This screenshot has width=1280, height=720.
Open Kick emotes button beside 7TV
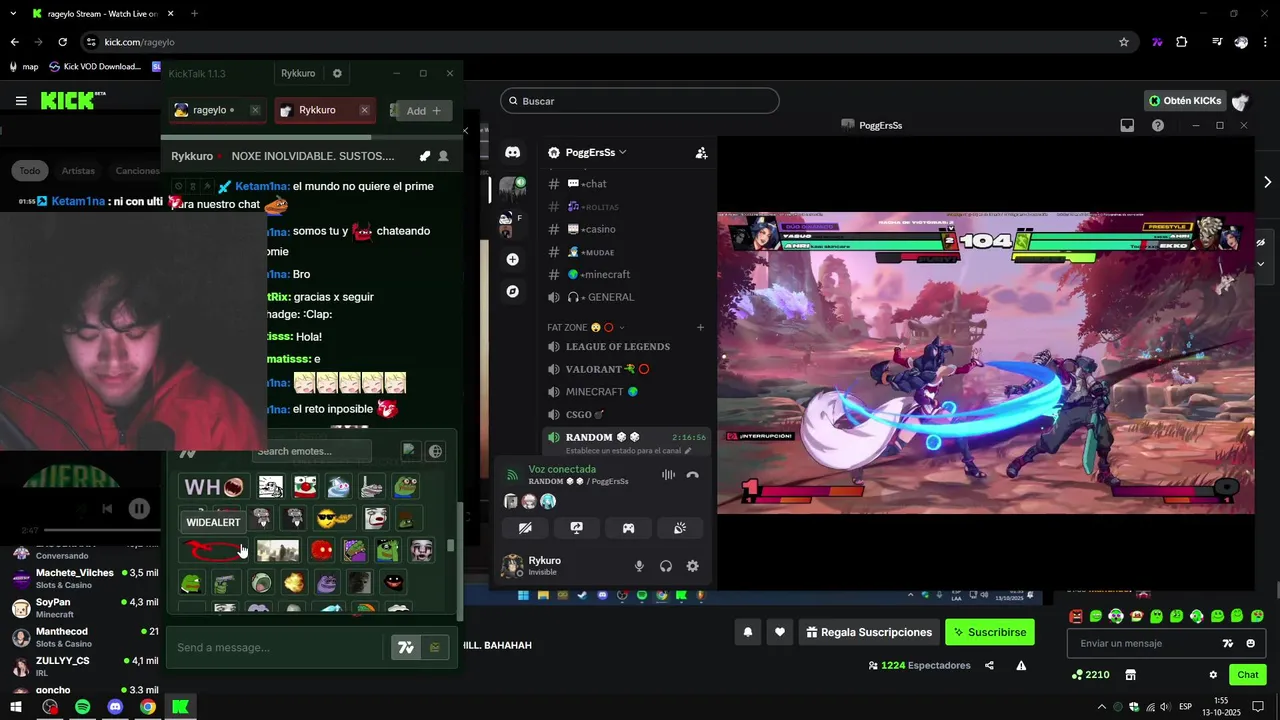434,647
